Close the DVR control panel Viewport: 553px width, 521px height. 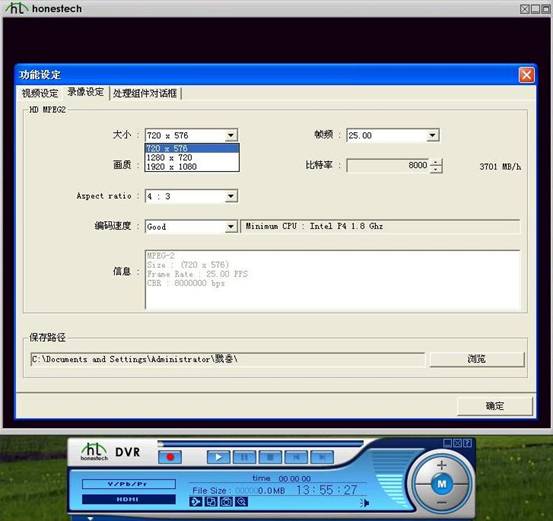coord(457,443)
